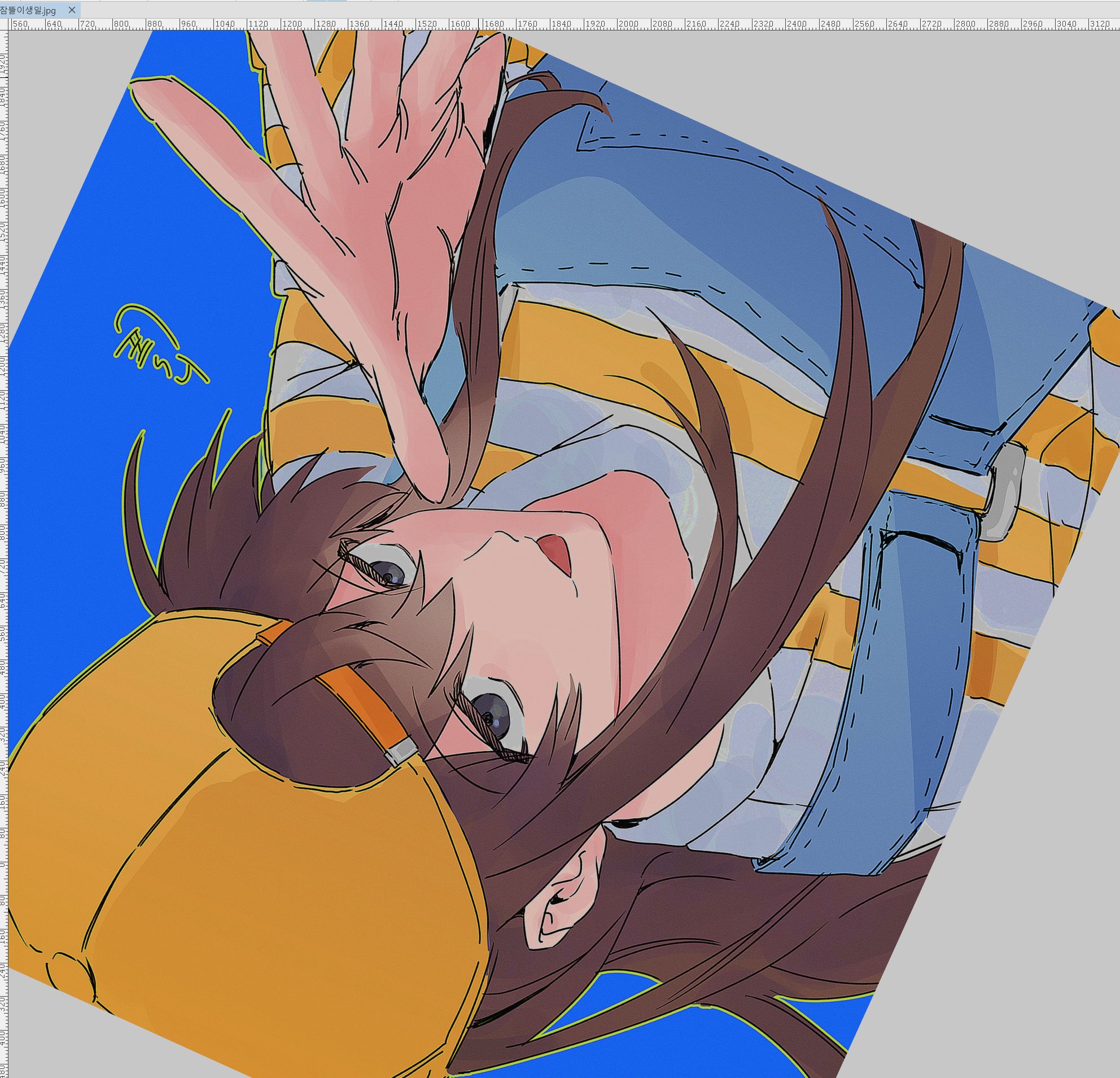
Task: Click the 960 mark on horizontal ruler
Action: [x=189, y=24]
